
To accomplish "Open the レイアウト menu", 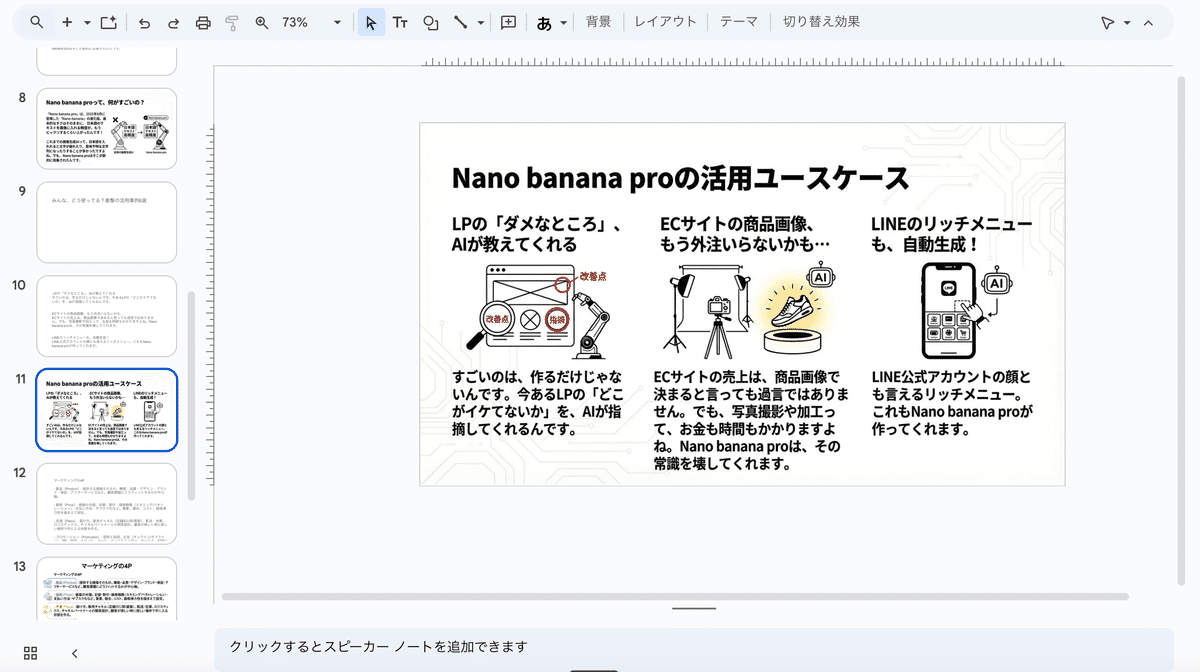I will 665,22.
